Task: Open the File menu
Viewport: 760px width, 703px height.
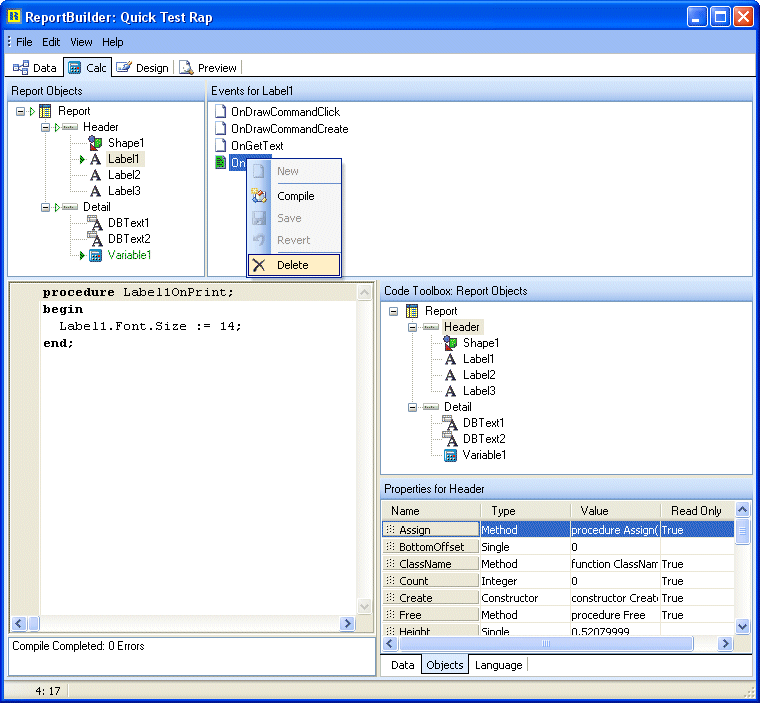Action: (24, 42)
